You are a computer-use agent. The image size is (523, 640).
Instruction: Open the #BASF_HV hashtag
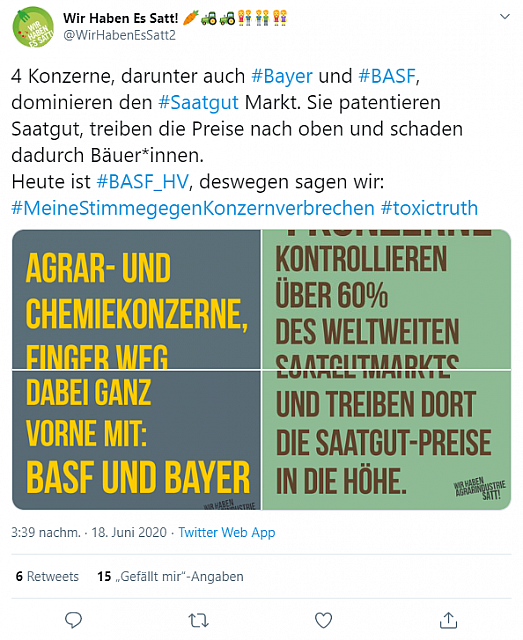(142, 182)
